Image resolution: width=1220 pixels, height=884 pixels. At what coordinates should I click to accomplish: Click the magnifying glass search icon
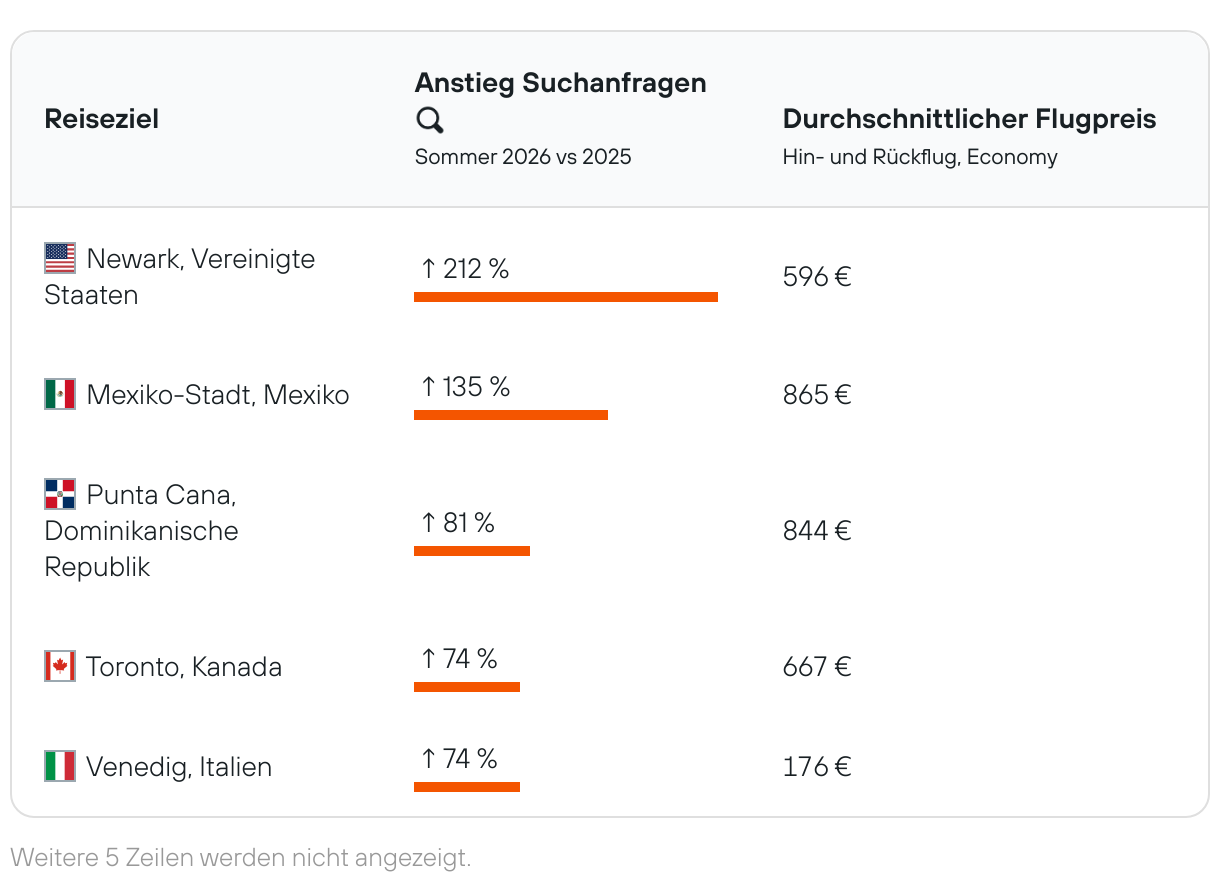click(430, 121)
